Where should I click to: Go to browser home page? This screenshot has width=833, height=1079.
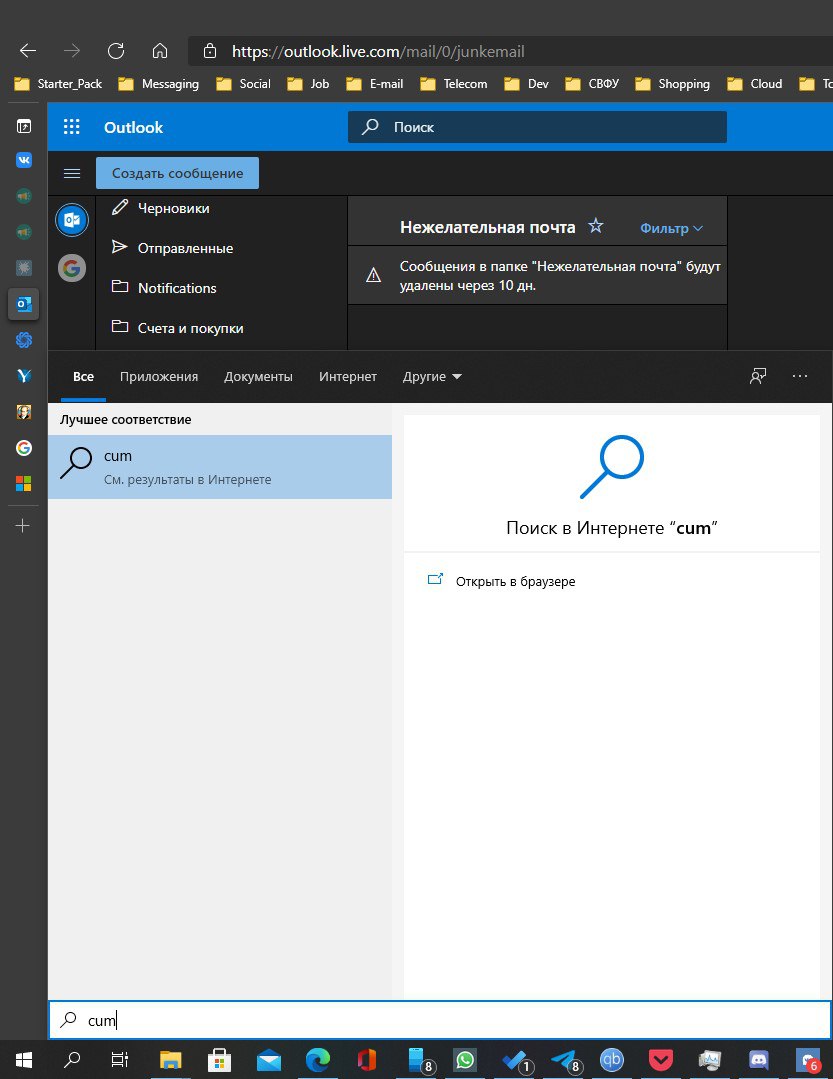pyautogui.click(x=160, y=51)
